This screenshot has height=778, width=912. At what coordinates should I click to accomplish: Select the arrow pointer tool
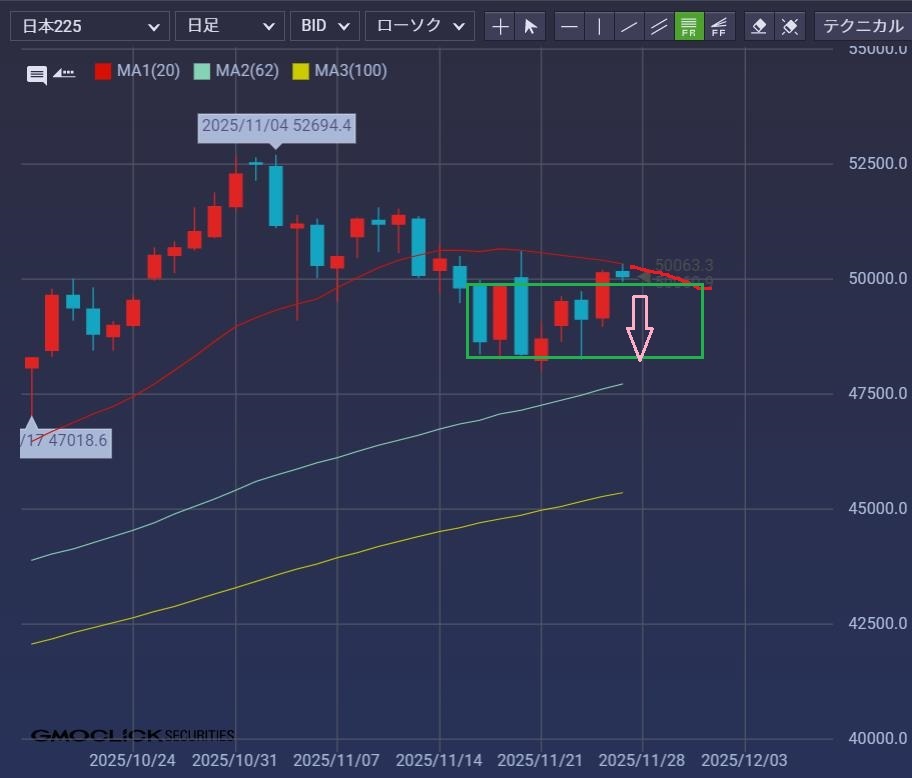tap(531, 26)
